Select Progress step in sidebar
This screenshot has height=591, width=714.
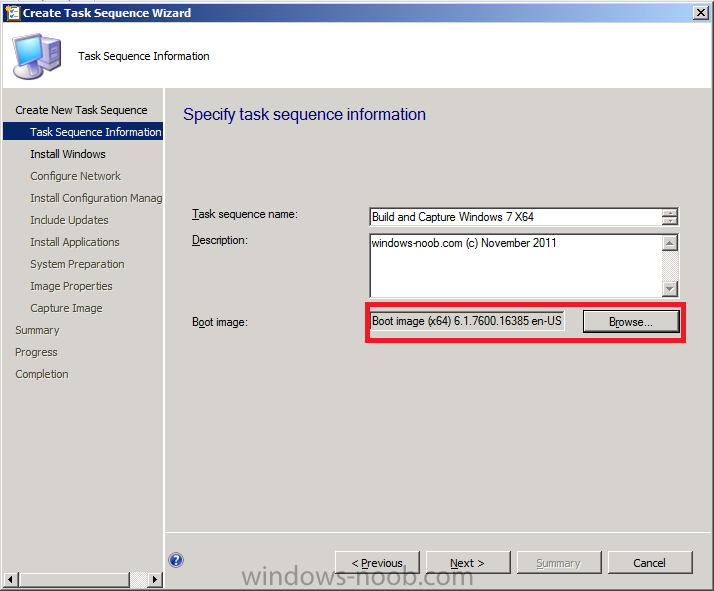click(x=36, y=352)
